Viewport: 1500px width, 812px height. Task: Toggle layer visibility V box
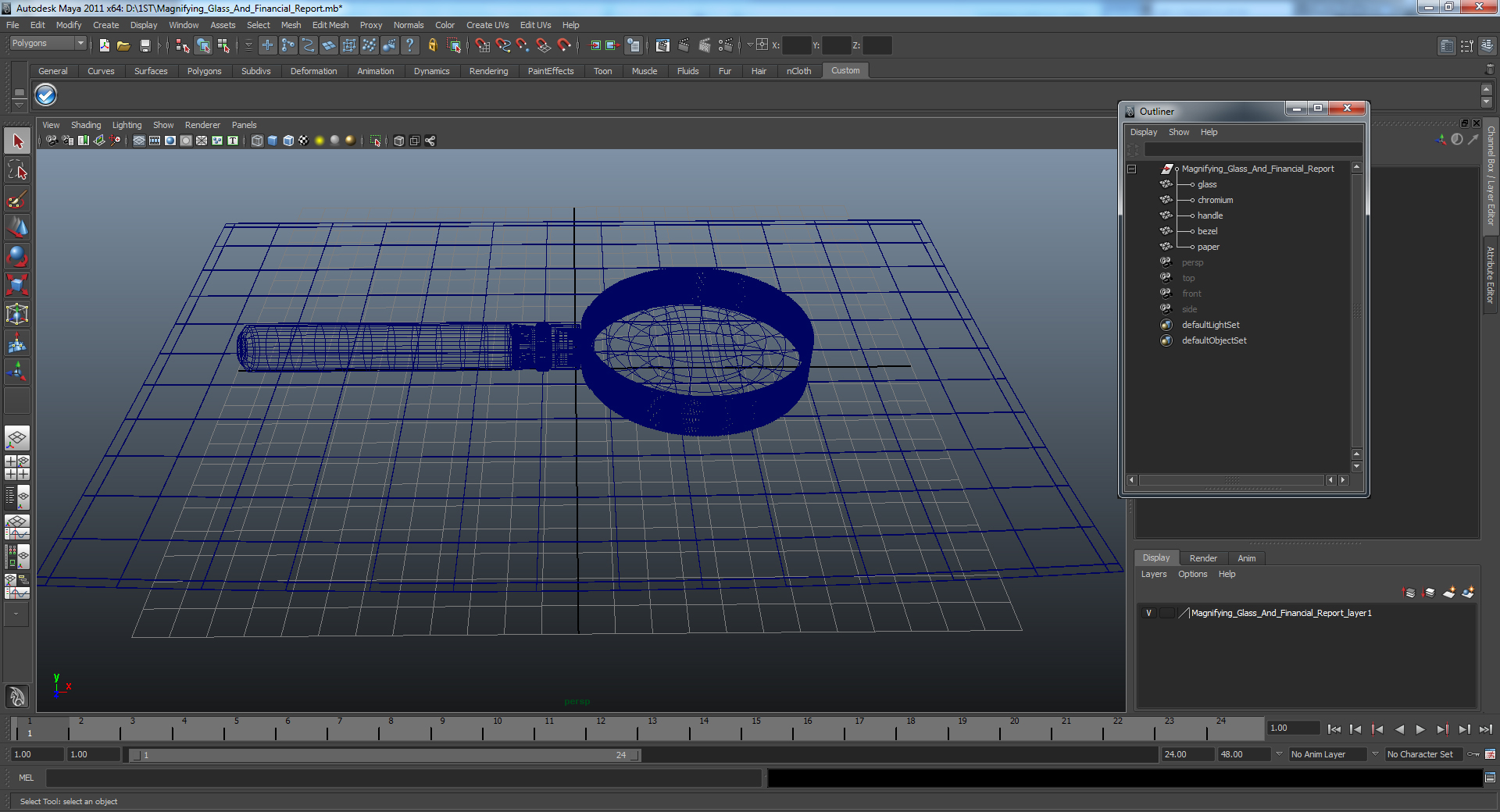click(x=1148, y=613)
